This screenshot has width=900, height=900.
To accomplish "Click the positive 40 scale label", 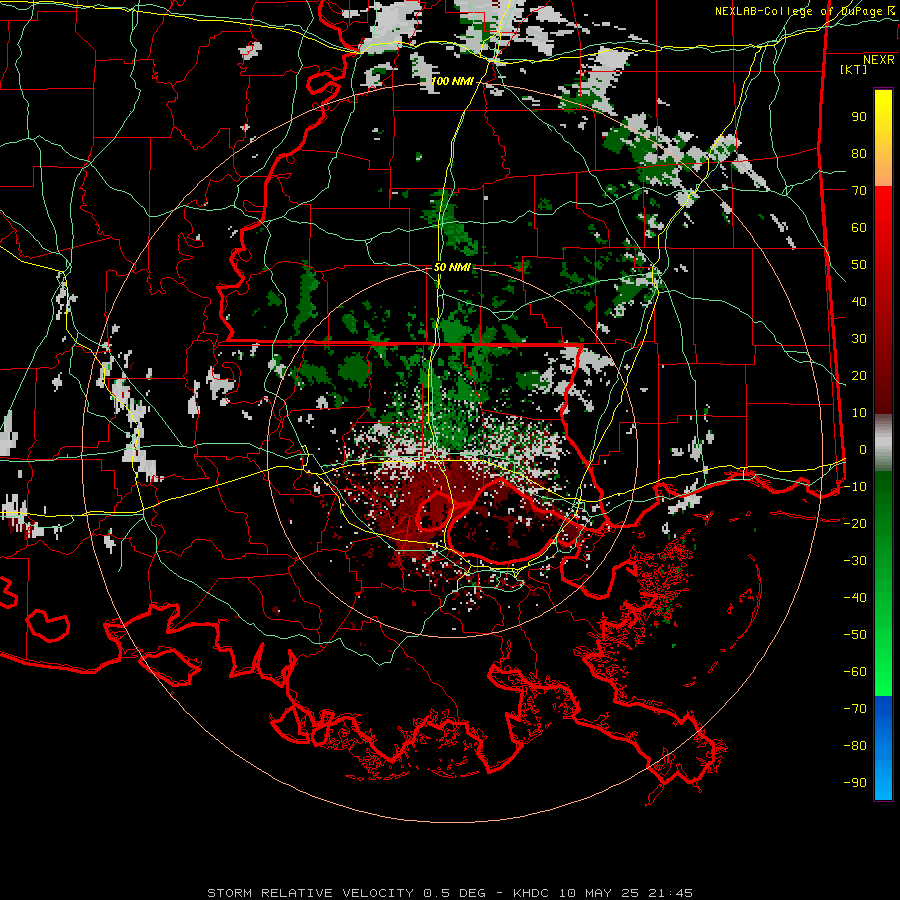I will 859,302.
